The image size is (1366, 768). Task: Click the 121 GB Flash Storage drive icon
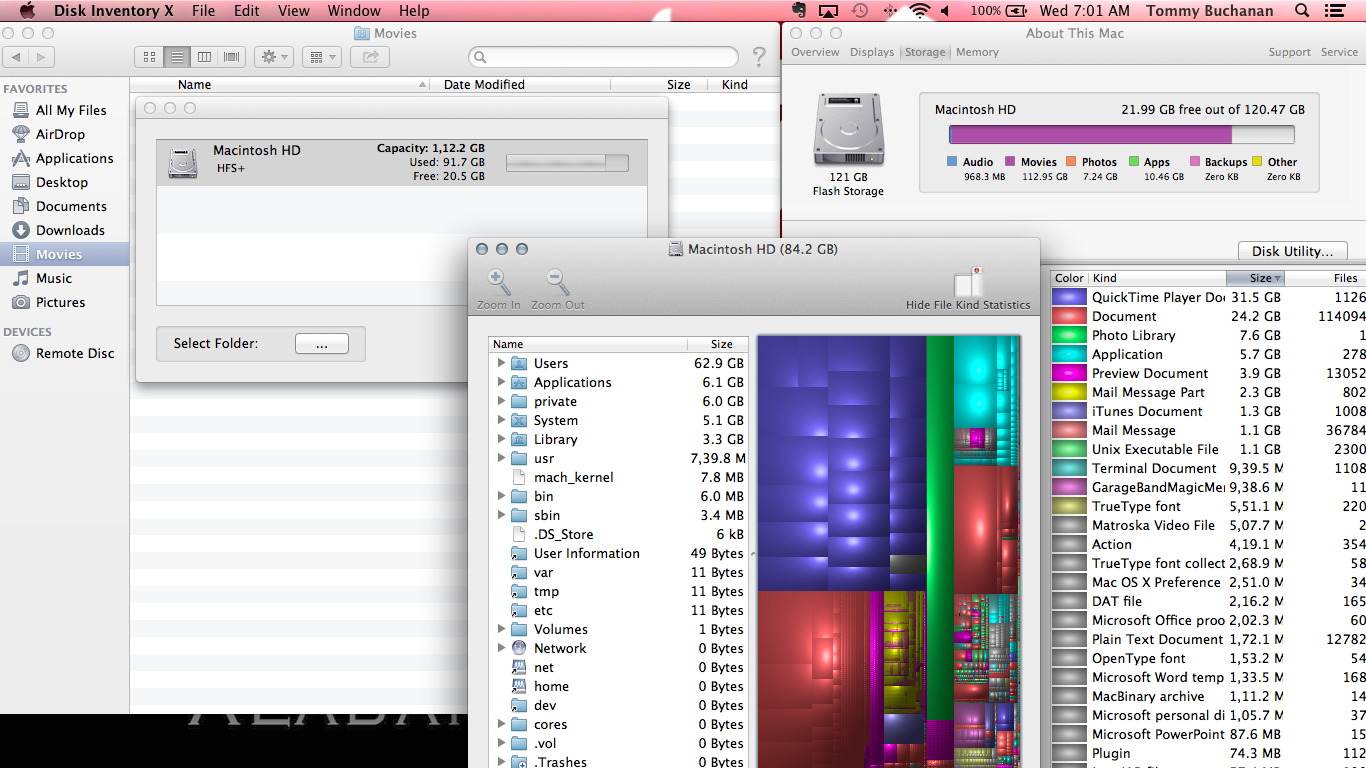pos(848,129)
